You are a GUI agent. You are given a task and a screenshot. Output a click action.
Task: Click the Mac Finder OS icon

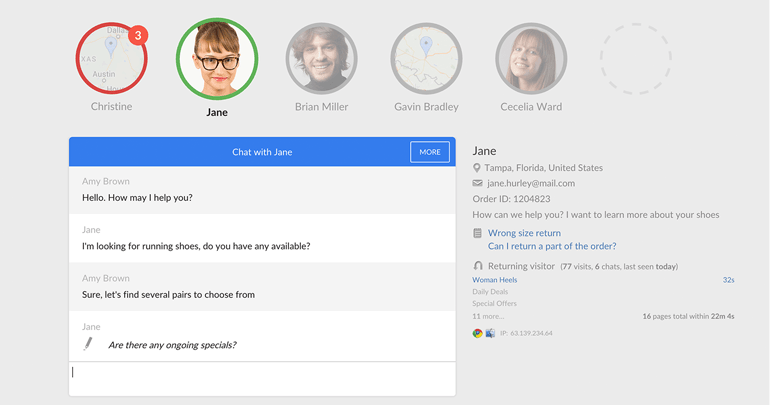pos(490,333)
